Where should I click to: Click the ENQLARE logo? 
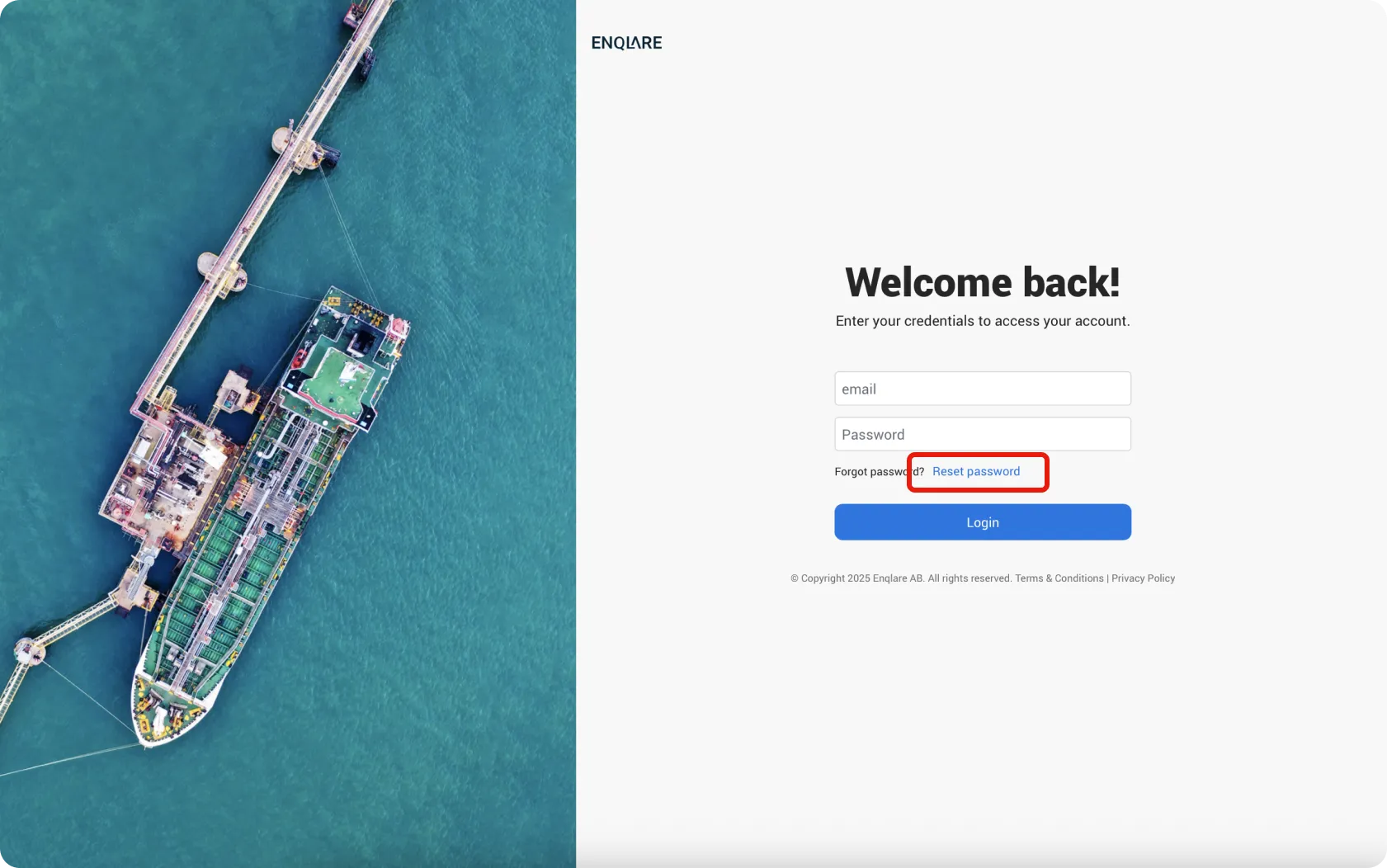click(626, 43)
